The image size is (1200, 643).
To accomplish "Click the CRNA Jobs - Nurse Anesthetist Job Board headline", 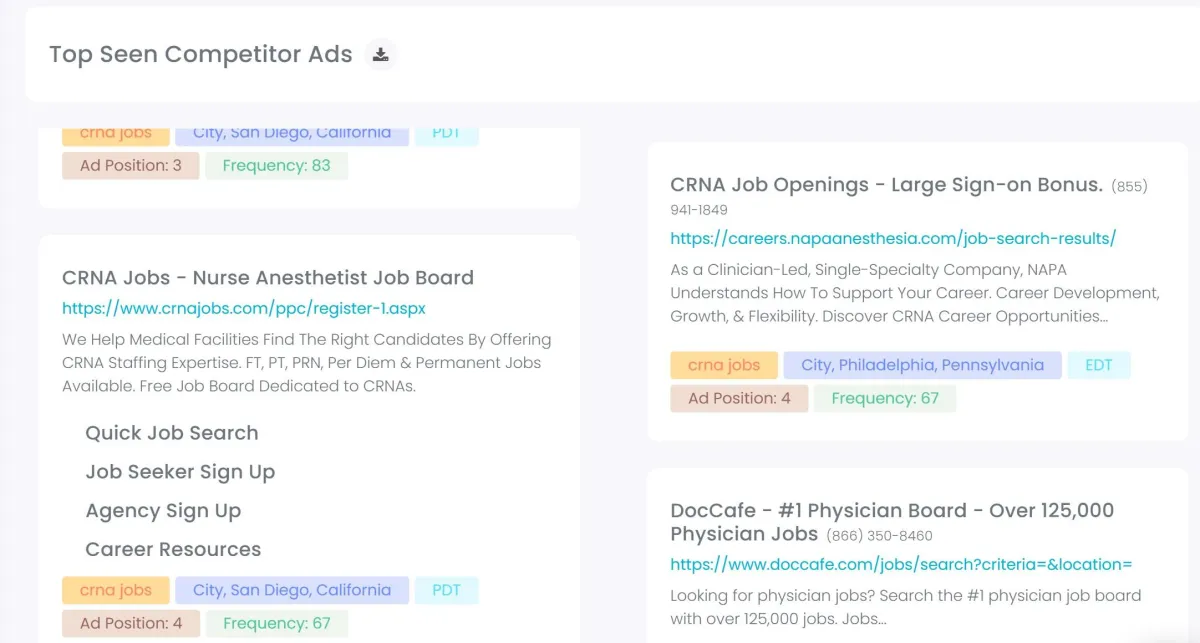I will tap(267, 278).
